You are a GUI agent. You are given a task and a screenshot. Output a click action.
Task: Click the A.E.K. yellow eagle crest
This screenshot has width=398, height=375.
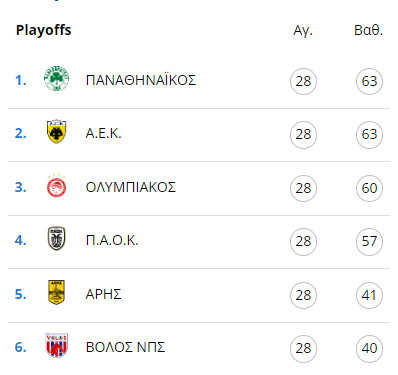tap(56, 132)
